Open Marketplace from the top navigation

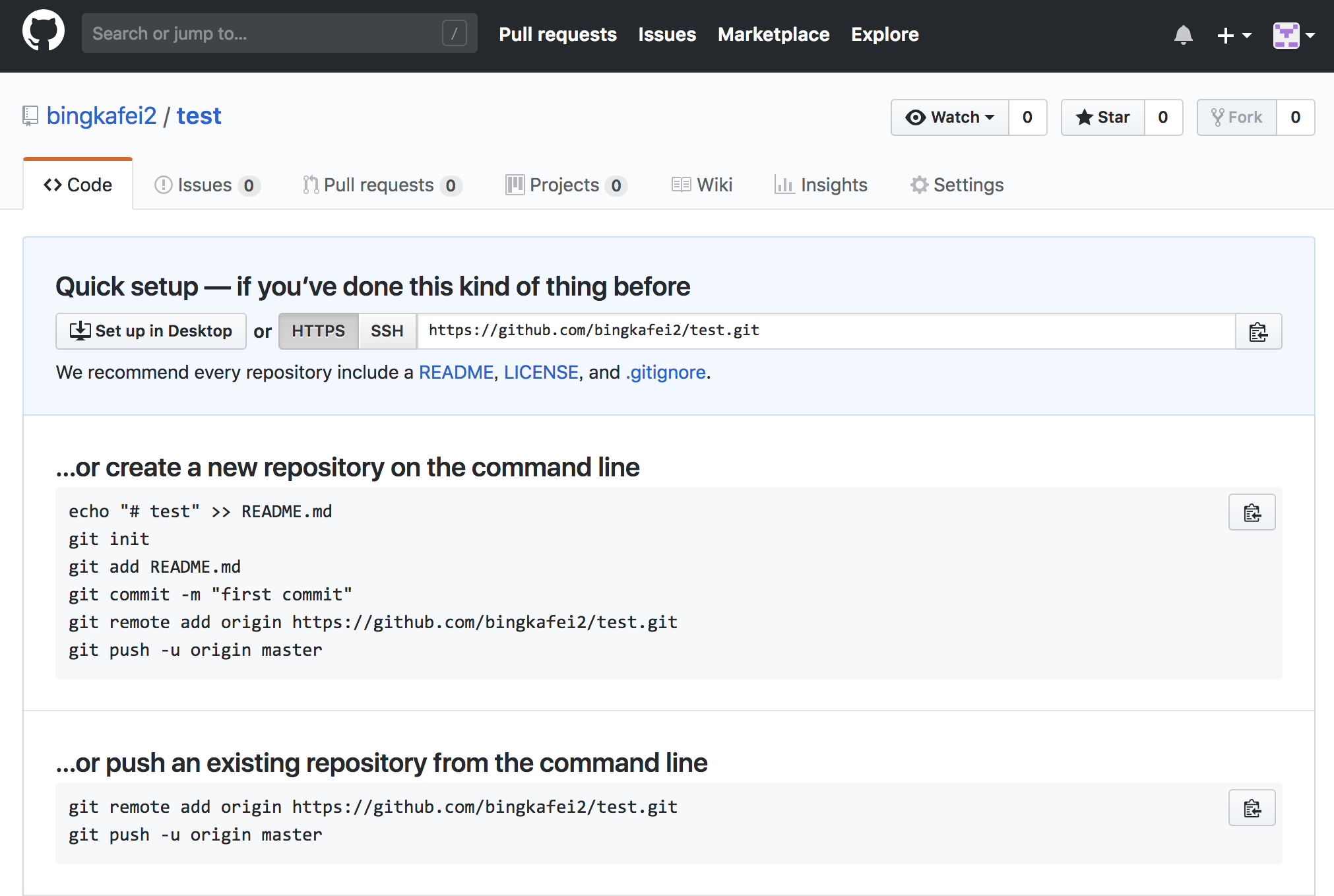click(x=773, y=34)
